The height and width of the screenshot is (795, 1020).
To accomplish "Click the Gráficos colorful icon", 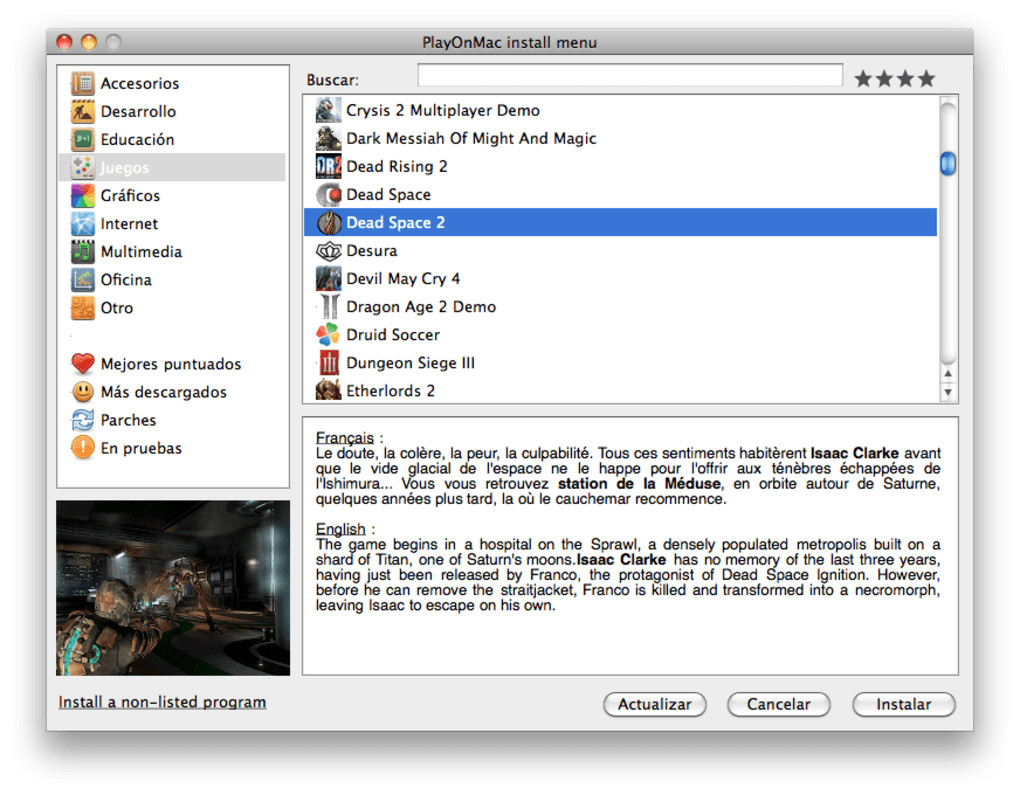I will coord(83,195).
